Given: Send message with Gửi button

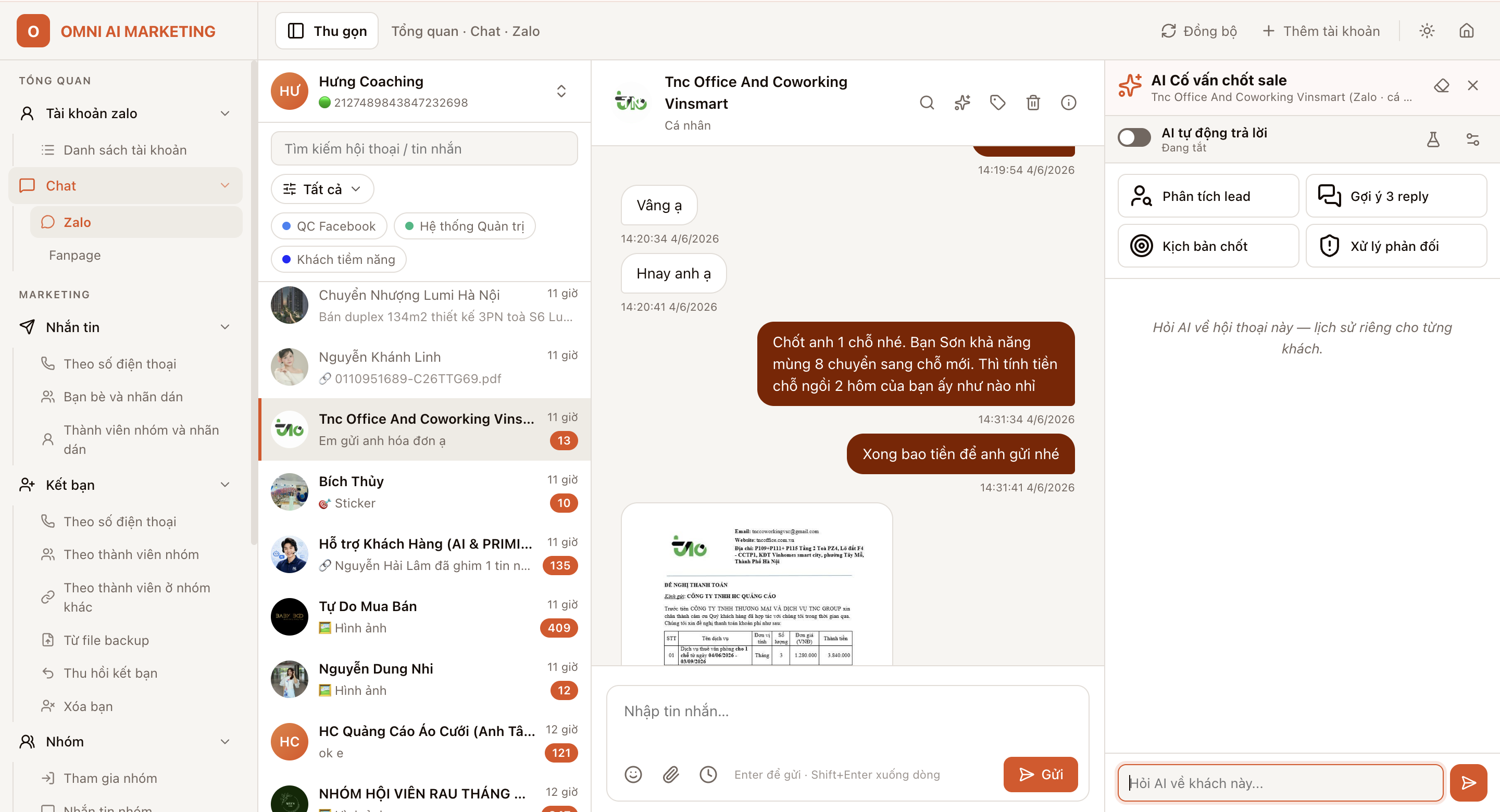Looking at the screenshot, I should [1040, 774].
